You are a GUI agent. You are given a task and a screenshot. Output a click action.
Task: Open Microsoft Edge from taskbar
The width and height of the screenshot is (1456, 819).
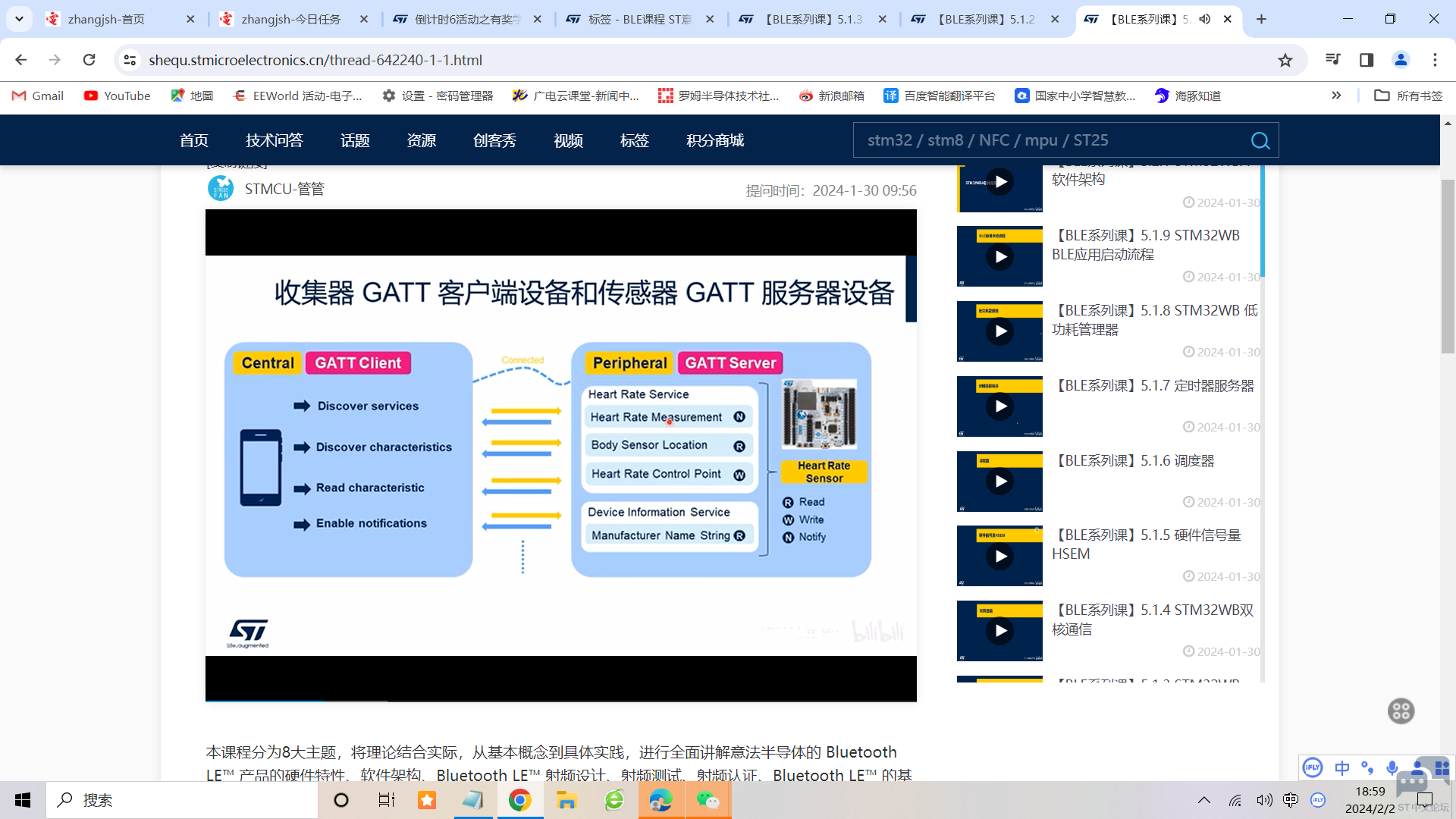(x=661, y=800)
